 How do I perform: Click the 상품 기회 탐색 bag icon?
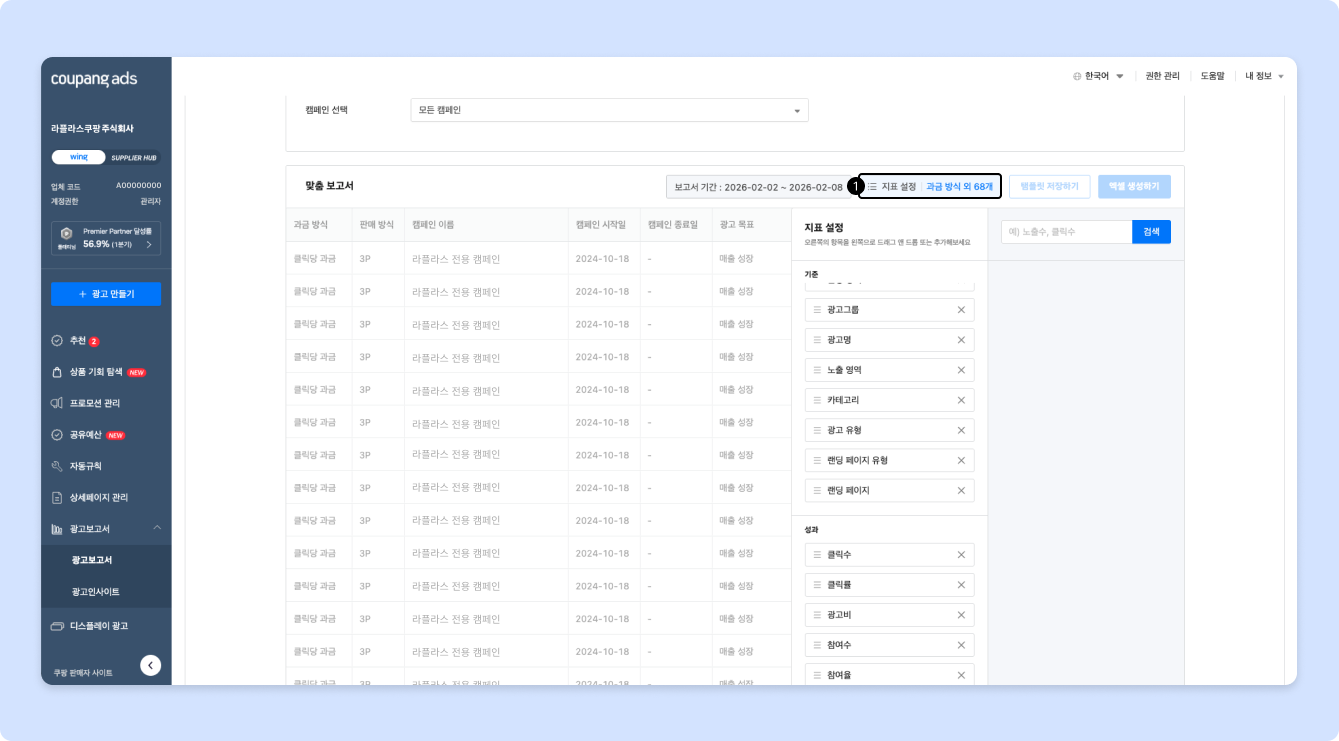pyautogui.click(x=57, y=372)
